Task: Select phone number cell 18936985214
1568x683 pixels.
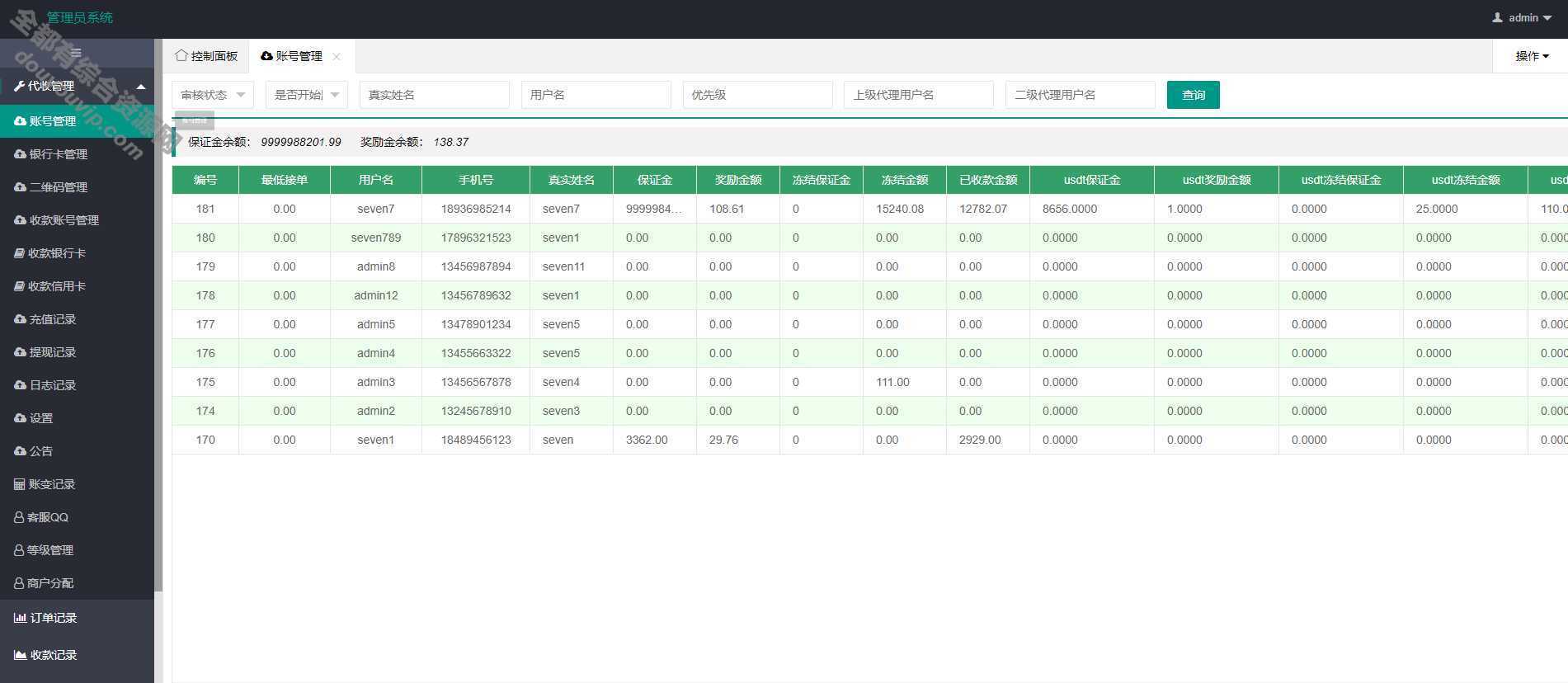Action: point(476,209)
